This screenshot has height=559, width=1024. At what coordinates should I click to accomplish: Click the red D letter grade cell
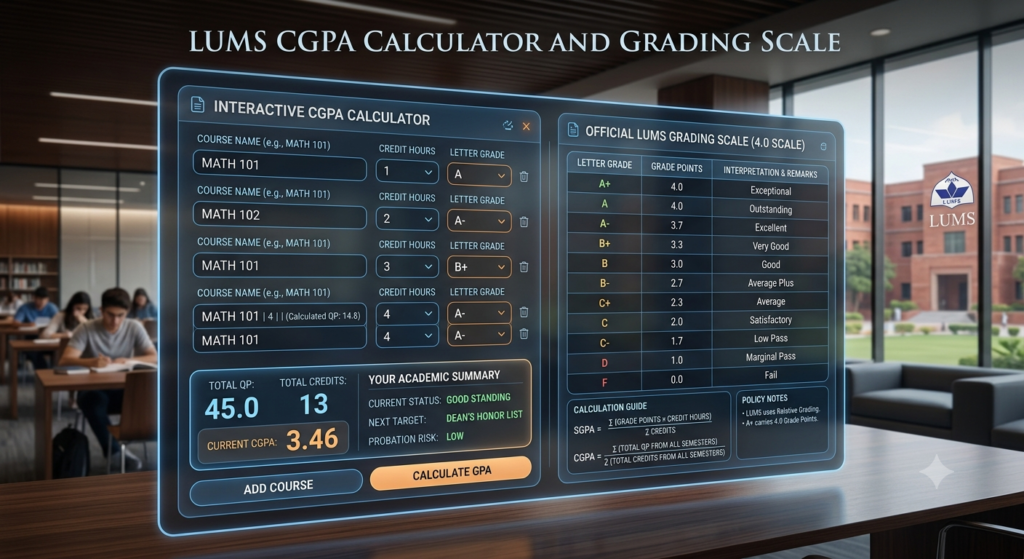(x=605, y=363)
